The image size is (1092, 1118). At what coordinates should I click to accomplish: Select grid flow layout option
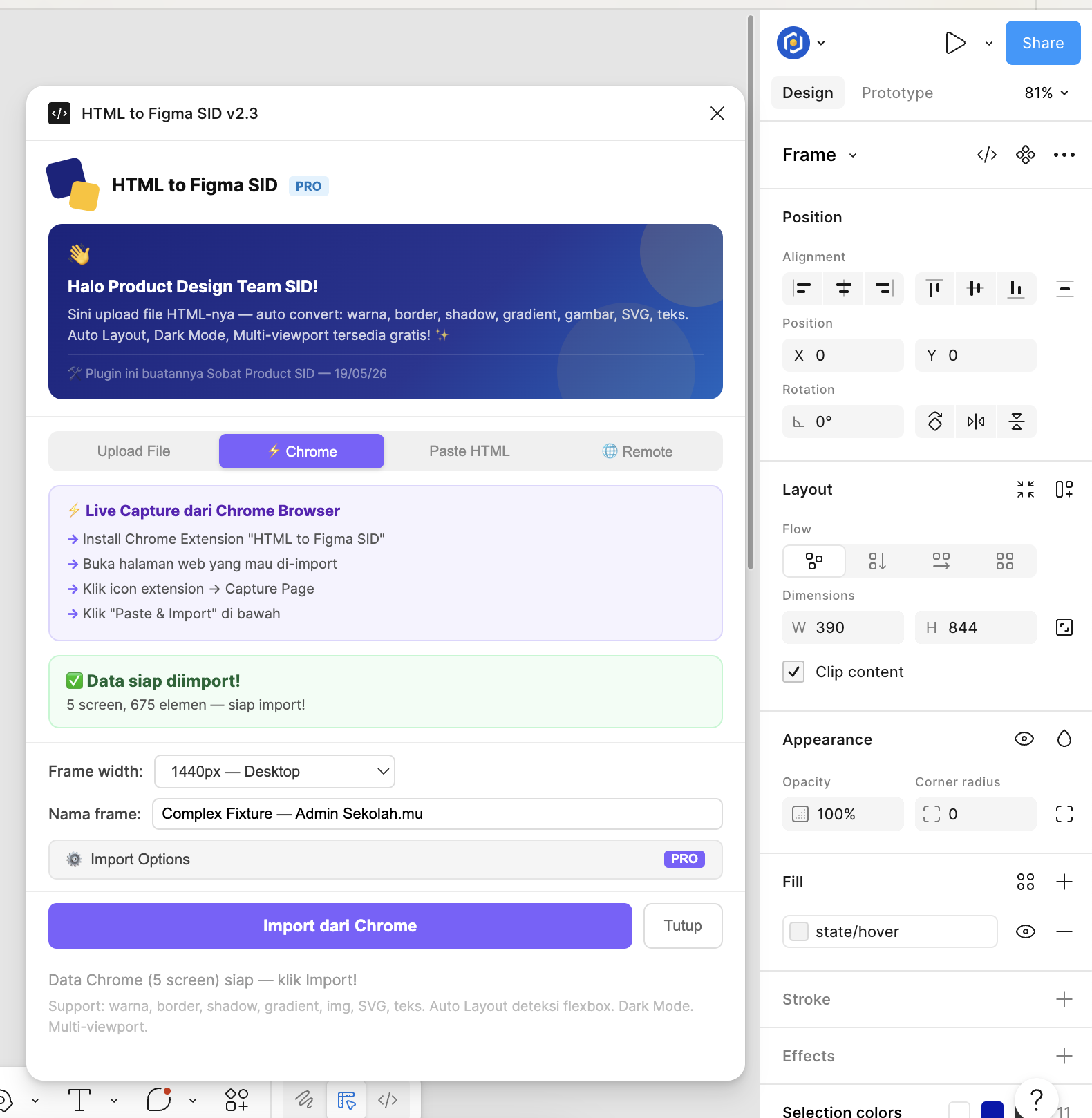click(x=1004, y=561)
